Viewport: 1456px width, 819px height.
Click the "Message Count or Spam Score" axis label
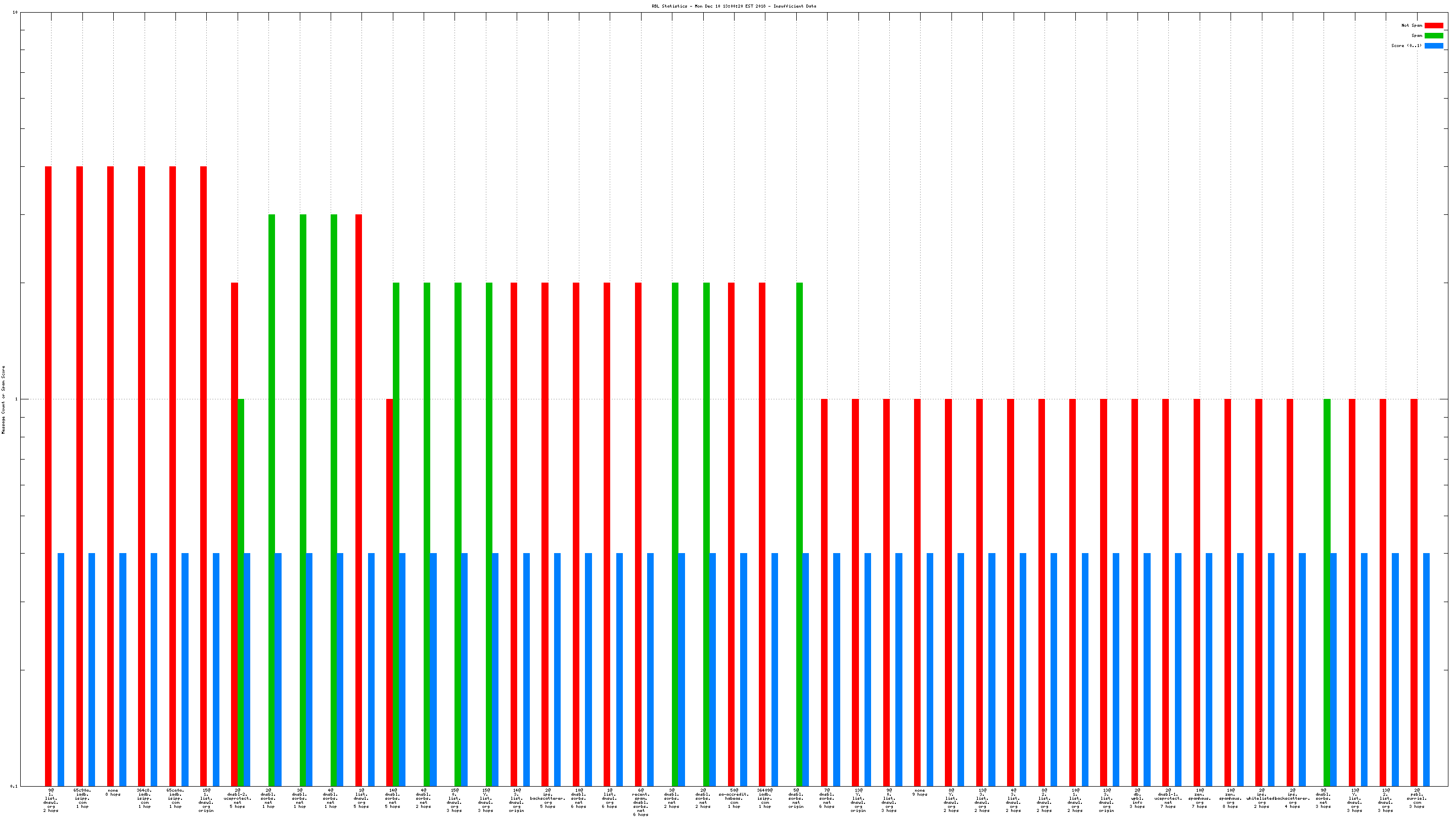tap(4, 399)
